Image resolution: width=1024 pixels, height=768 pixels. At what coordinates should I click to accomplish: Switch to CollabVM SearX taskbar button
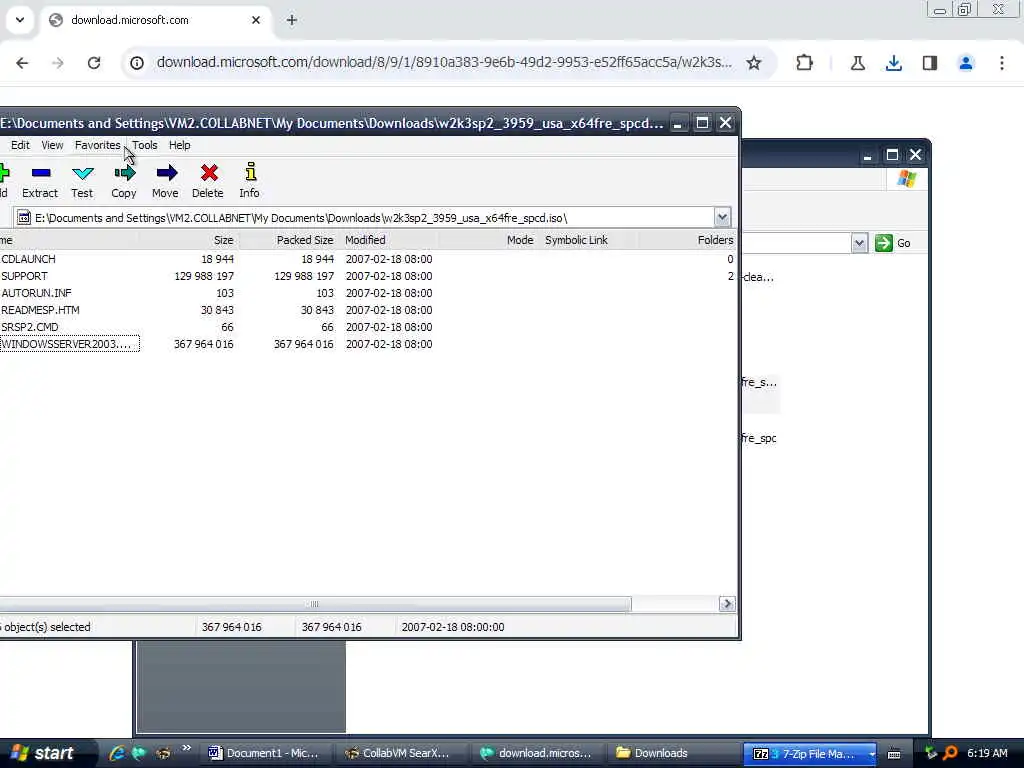coord(400,754)
